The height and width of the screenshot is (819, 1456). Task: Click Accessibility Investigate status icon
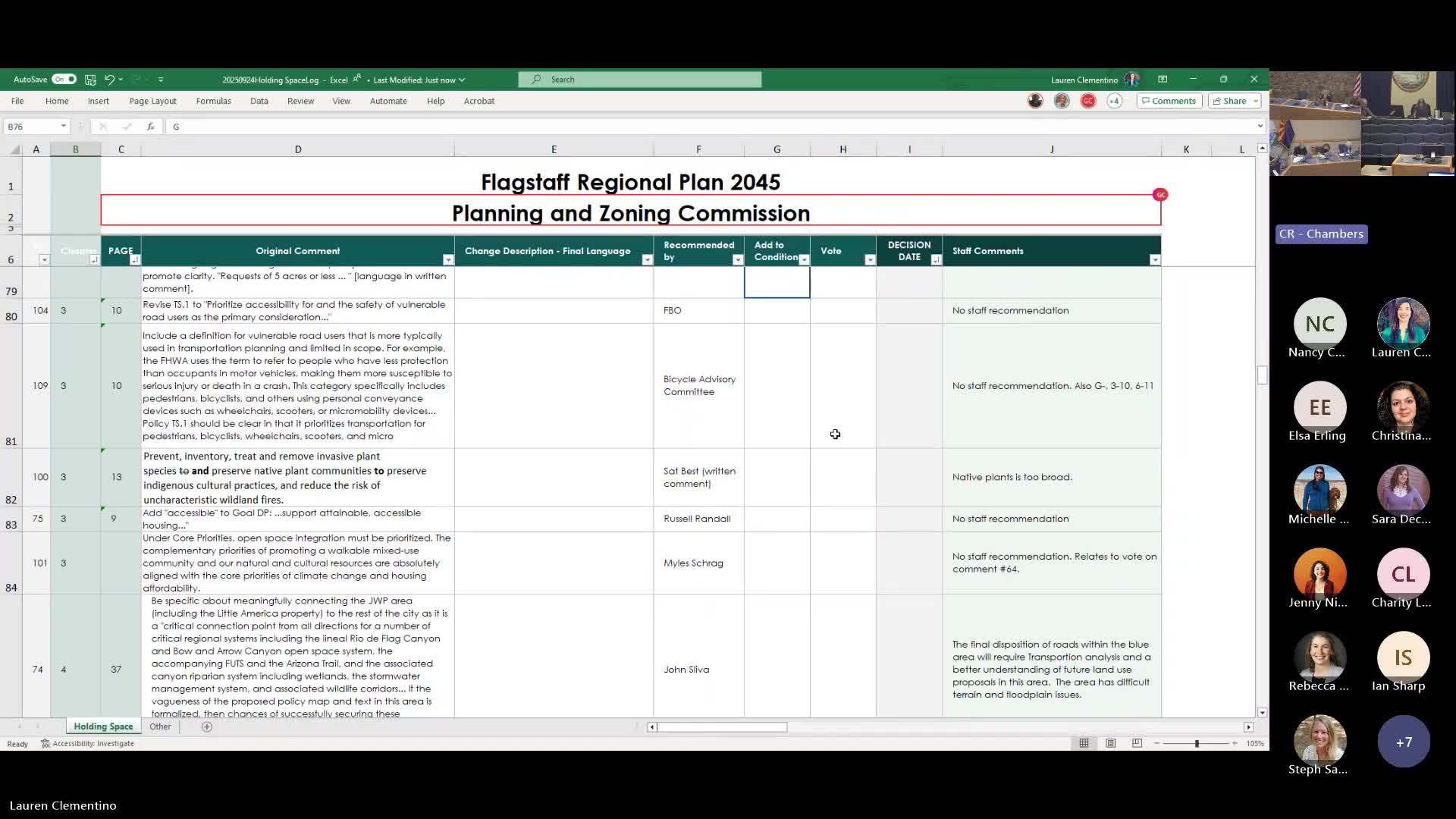click(x=88, y=743)
